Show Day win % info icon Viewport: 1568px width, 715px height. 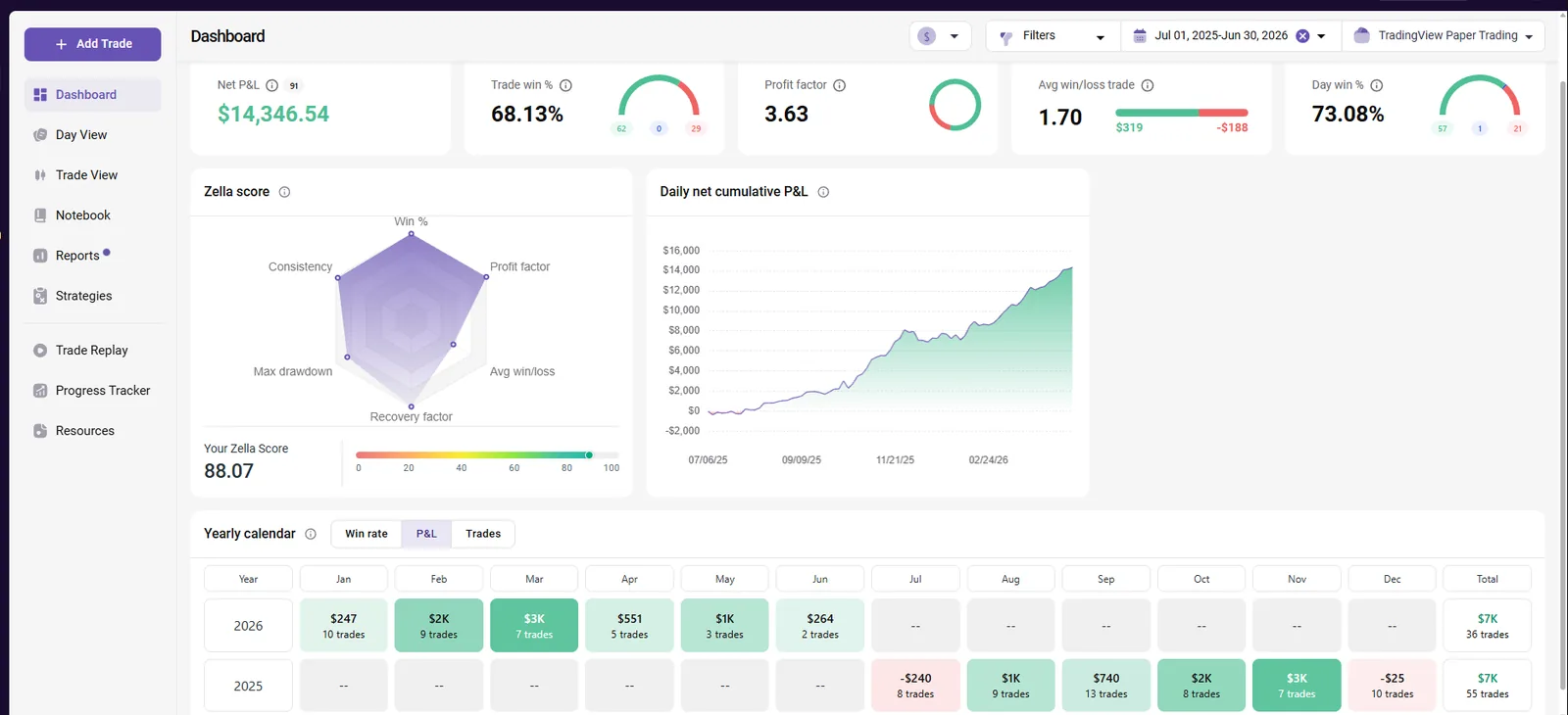(1376, 85)
